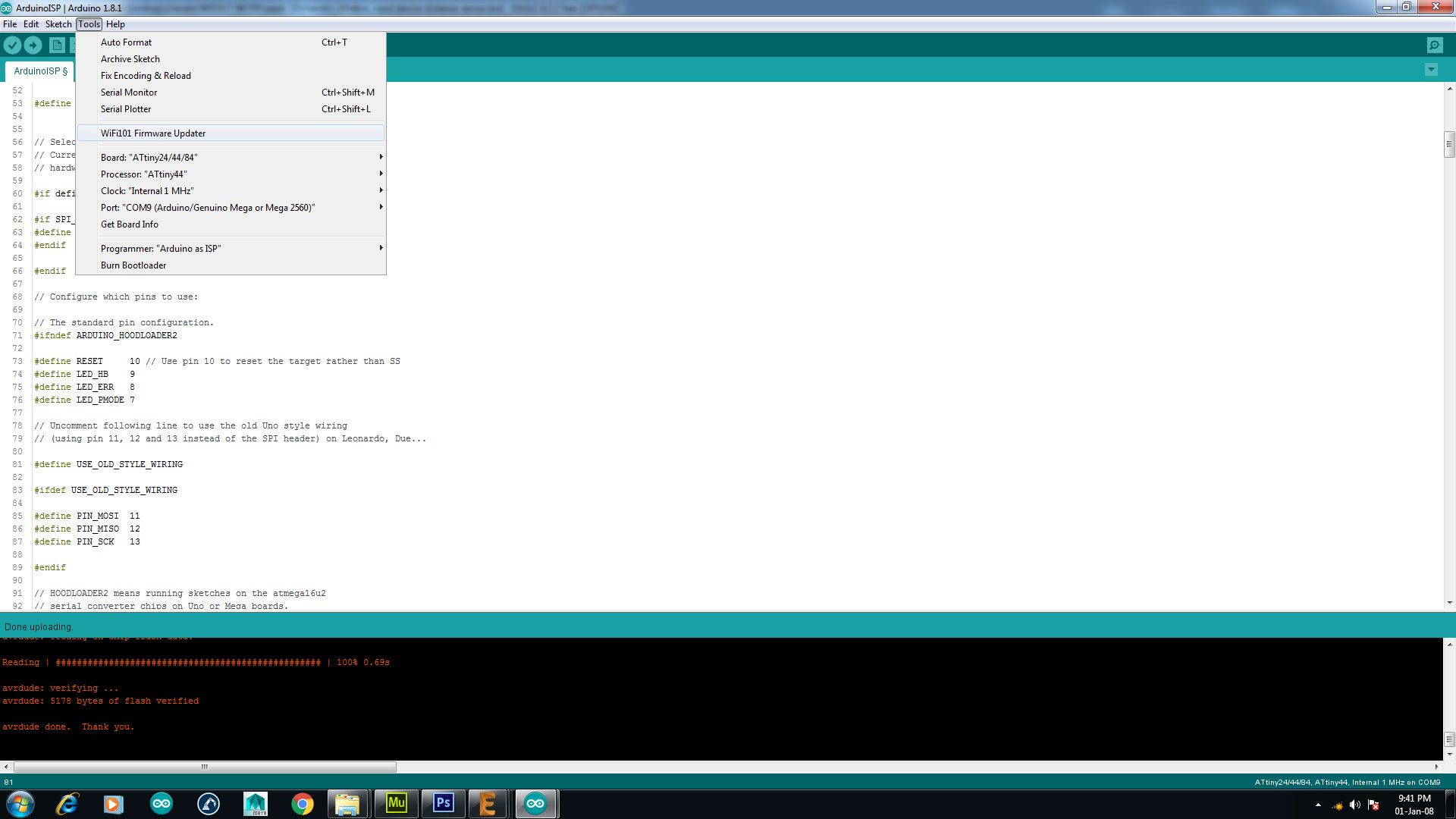This screenshot has height=819, width=1456.
Task: Launch Maya from the taskbar
Action: (x=256, y=804)
